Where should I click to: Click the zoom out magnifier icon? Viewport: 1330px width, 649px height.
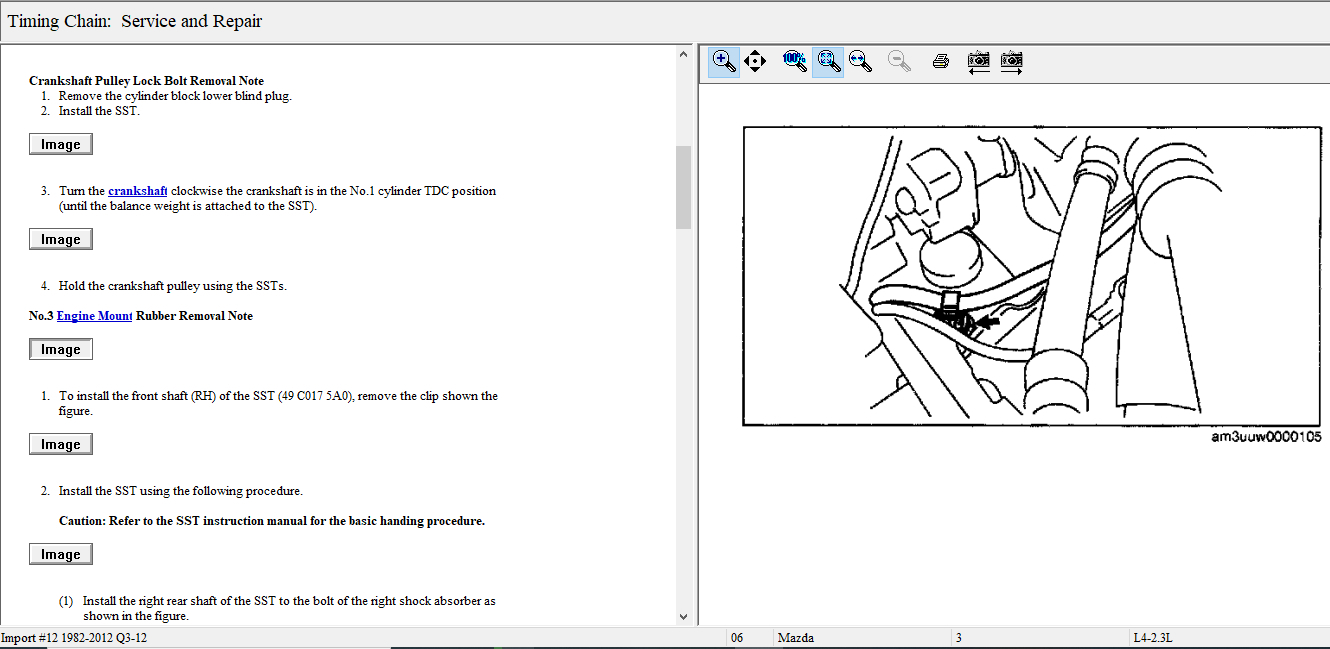tap(900, 61)
